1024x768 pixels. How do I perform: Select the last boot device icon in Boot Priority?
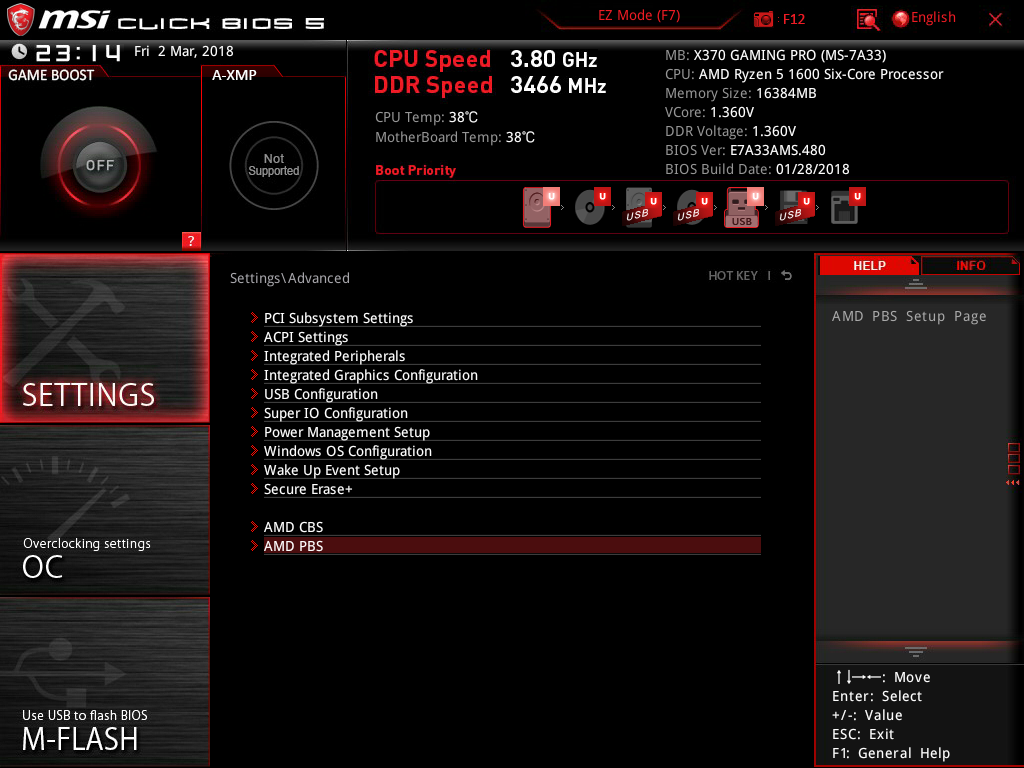847,207
